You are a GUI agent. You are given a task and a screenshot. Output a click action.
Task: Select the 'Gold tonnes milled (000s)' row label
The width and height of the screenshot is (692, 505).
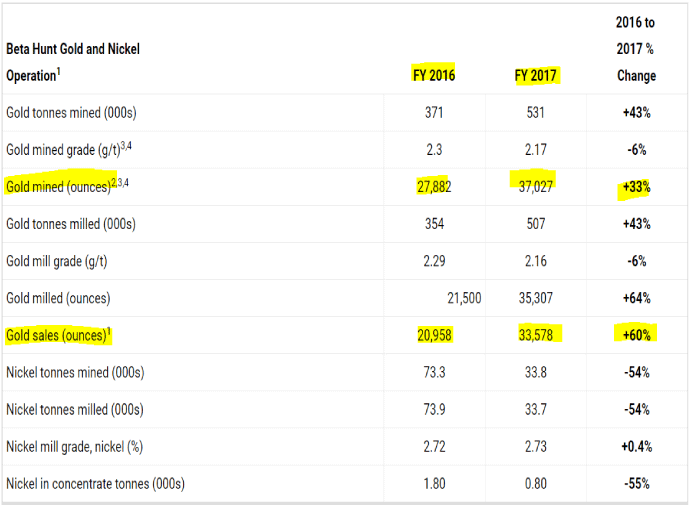click(x=71, y=224)
